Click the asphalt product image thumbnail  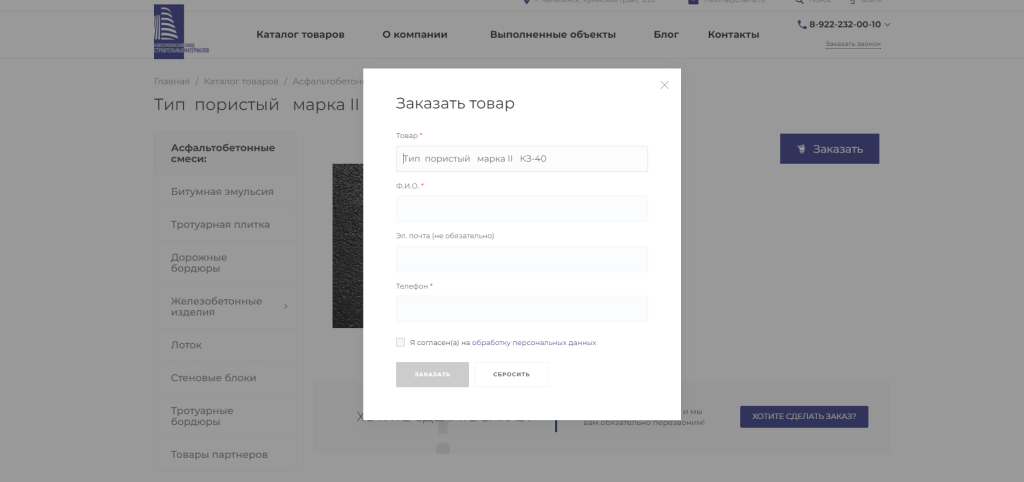(x=347, y=245)
